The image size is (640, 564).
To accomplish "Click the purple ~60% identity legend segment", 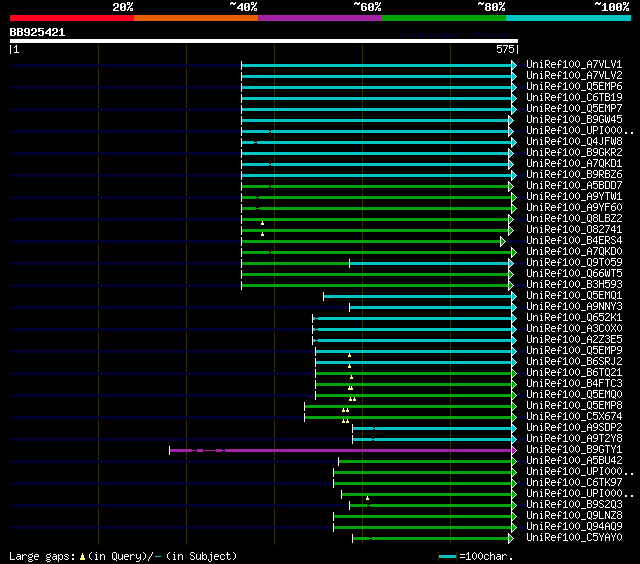I will point(320,18).
